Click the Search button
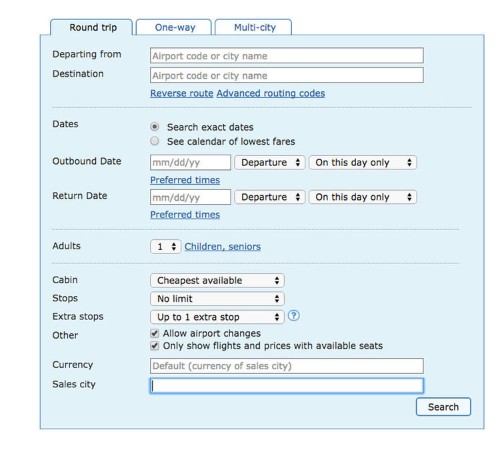This screenshot has height=454, width=500. pos(443,407)
